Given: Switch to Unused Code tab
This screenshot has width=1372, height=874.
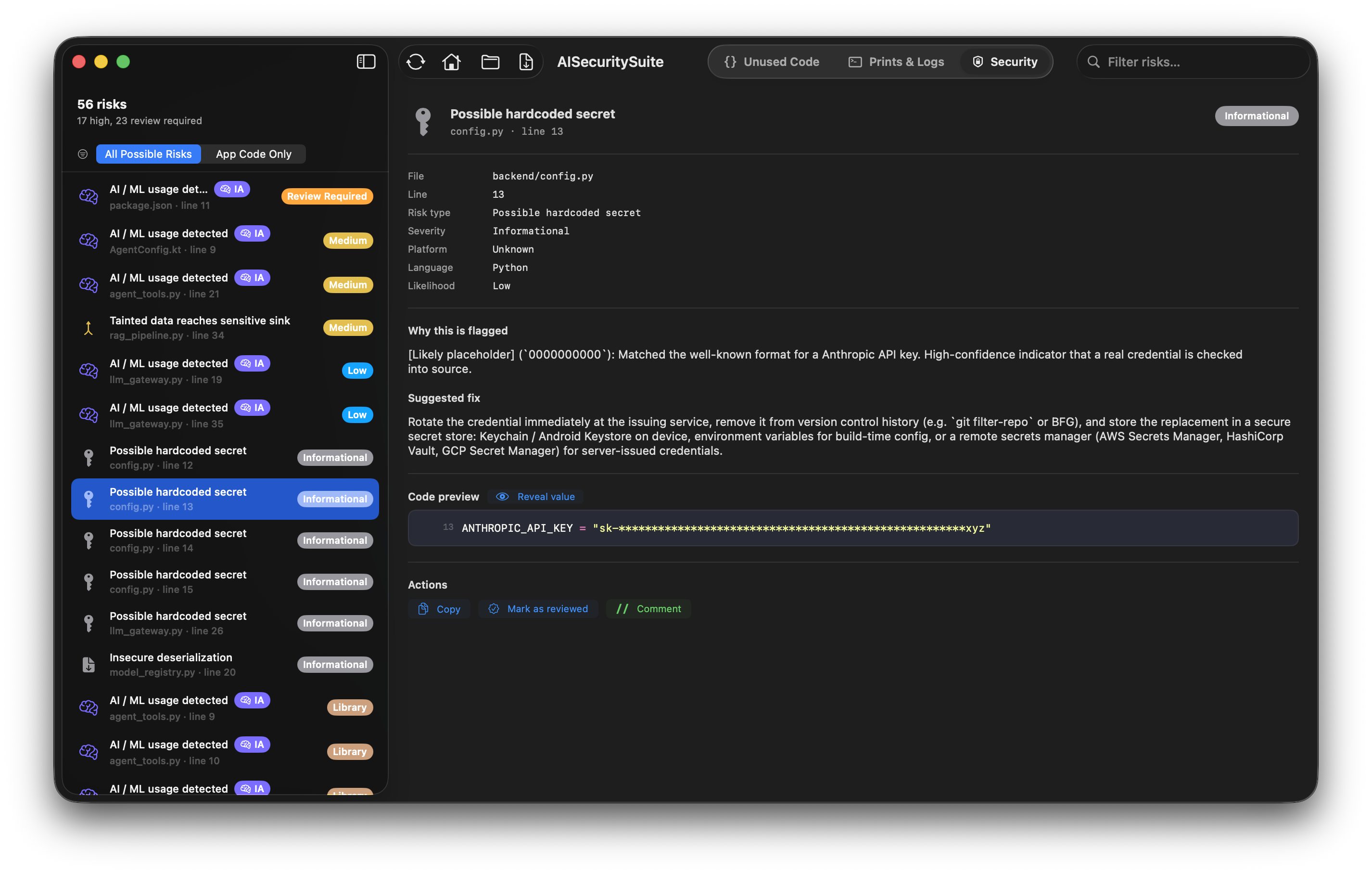Looking at the screenshot, I should click(x=772, y=62).
